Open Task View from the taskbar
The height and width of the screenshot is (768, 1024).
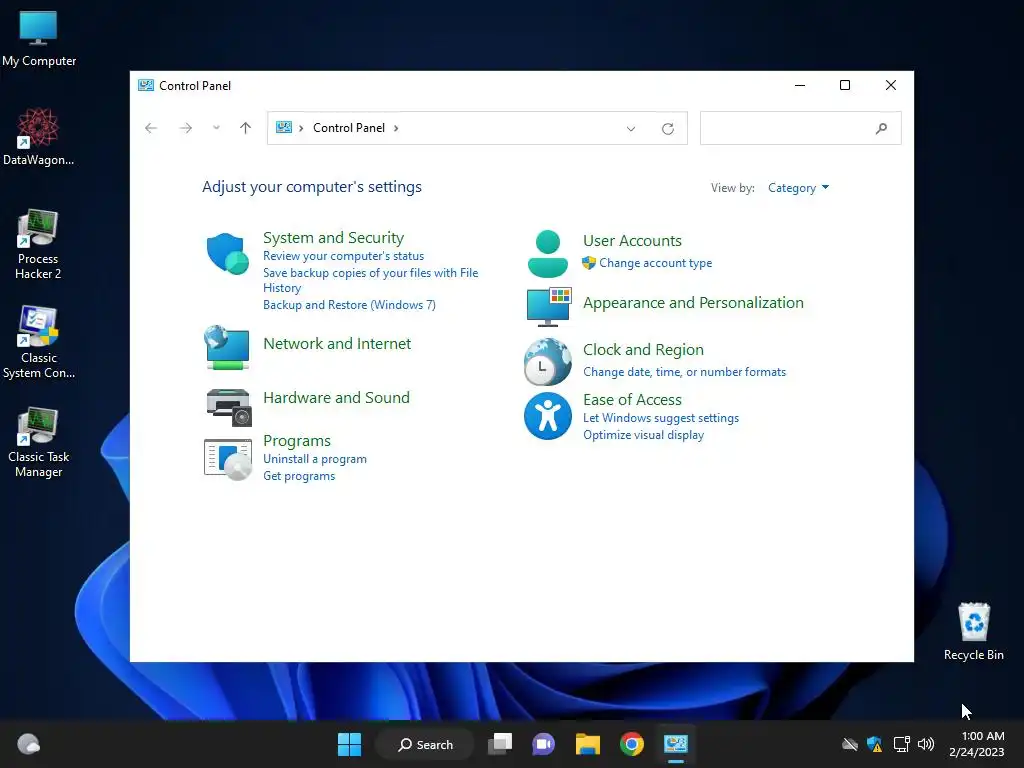click(x=500, y=744)
